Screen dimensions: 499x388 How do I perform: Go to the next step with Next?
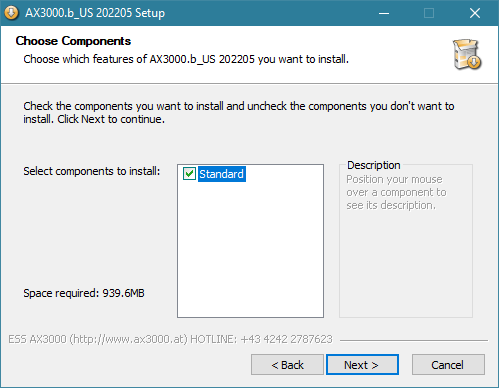(362, 365)
